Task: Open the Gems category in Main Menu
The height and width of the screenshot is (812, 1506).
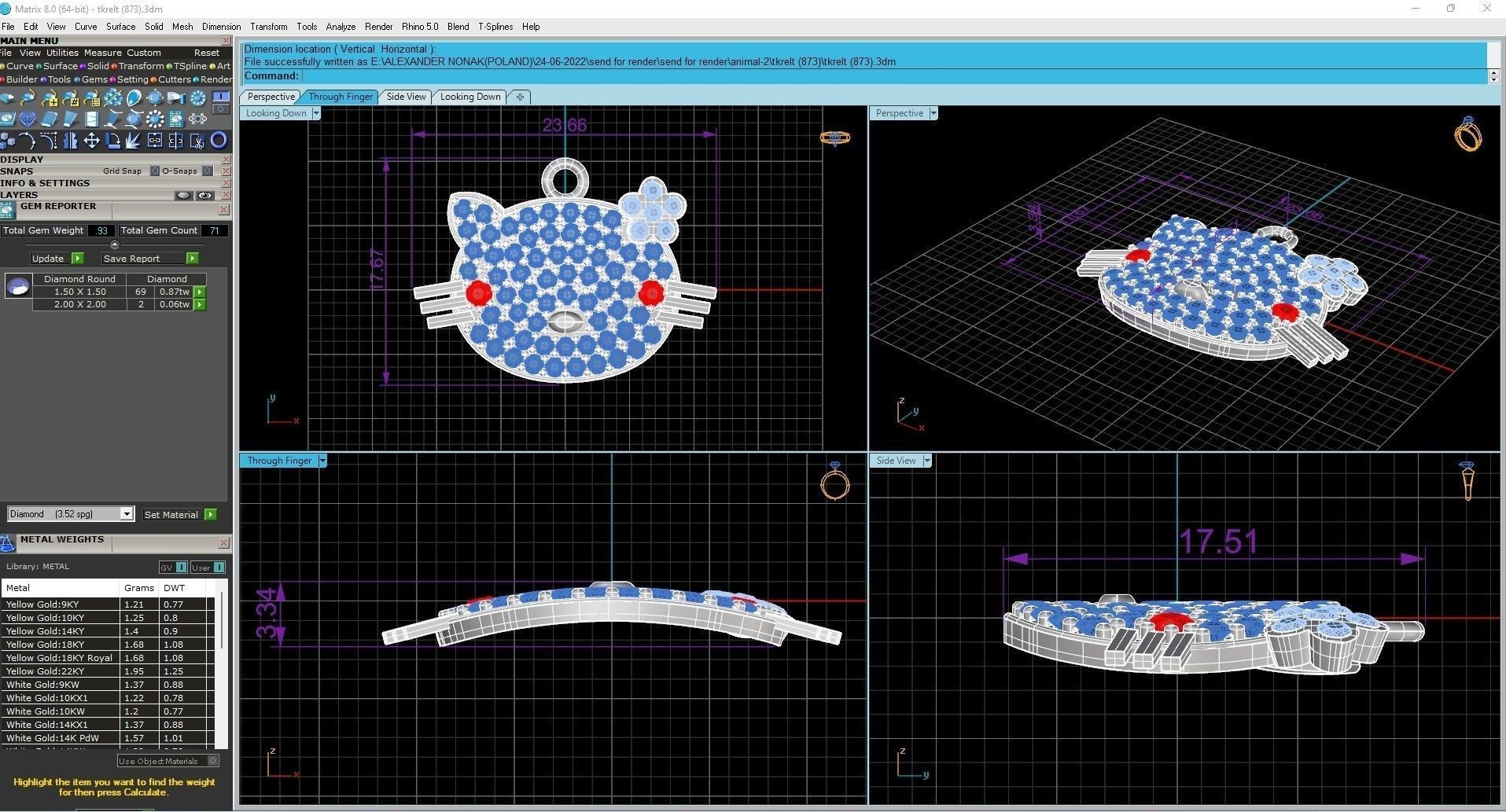Action: pyautogui.click(x=94, y=79)
